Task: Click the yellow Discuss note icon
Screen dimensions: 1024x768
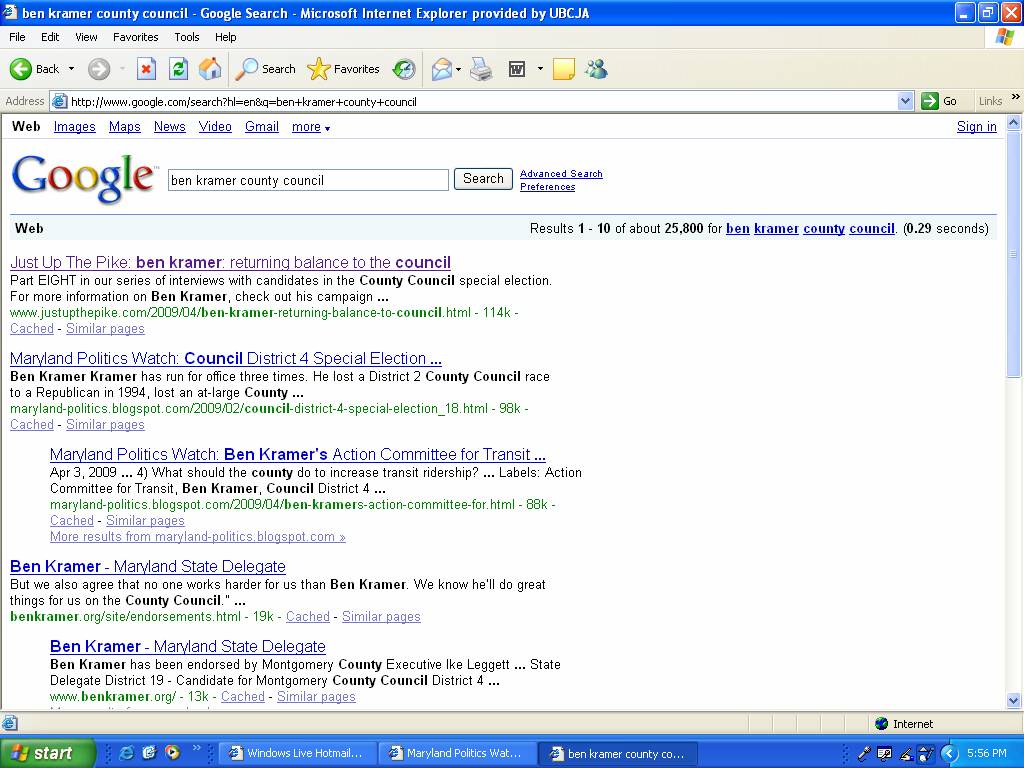Action: [564, 69]
